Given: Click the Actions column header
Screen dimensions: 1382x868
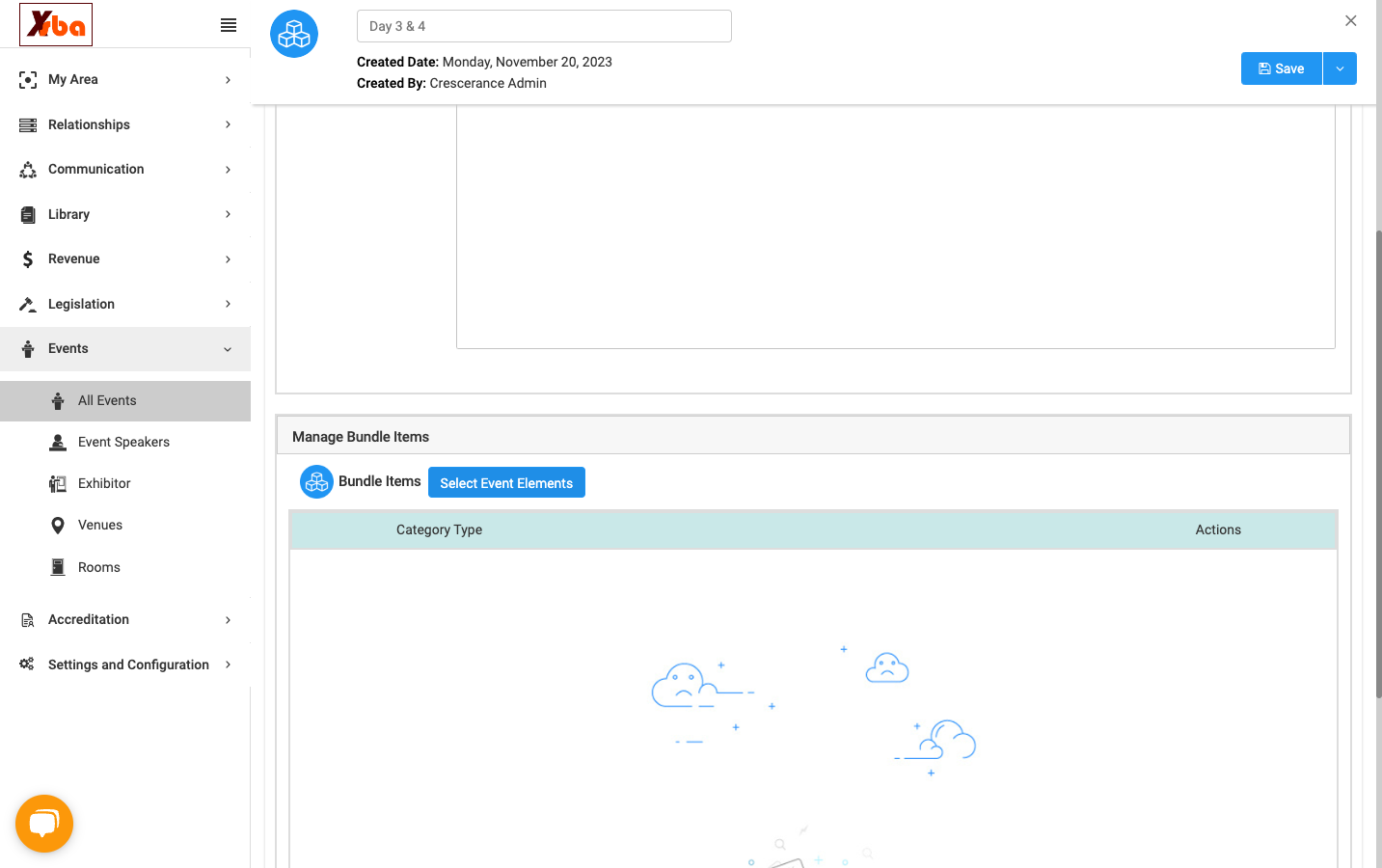Looking at the screenshot, I should 1218,529.
